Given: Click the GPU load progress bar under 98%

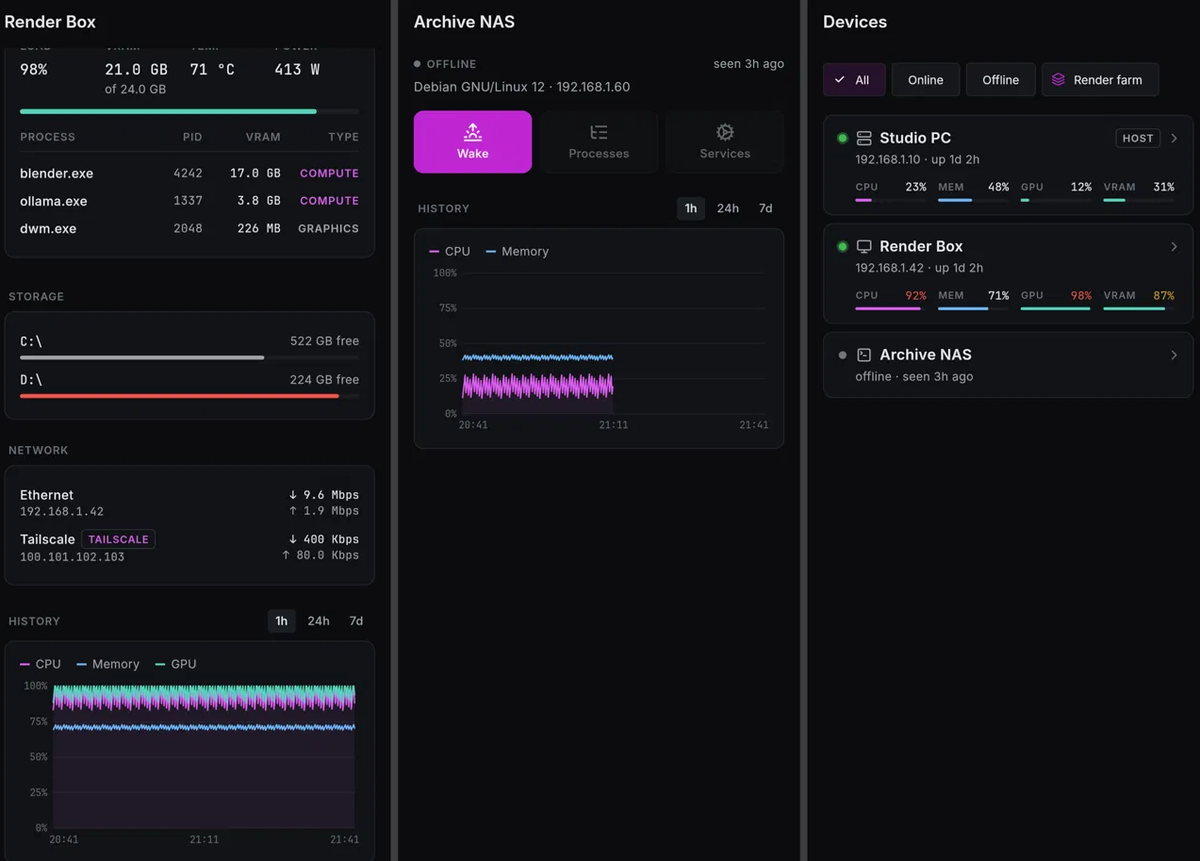Looking at the screenshot, I should [x=189, y=111].
